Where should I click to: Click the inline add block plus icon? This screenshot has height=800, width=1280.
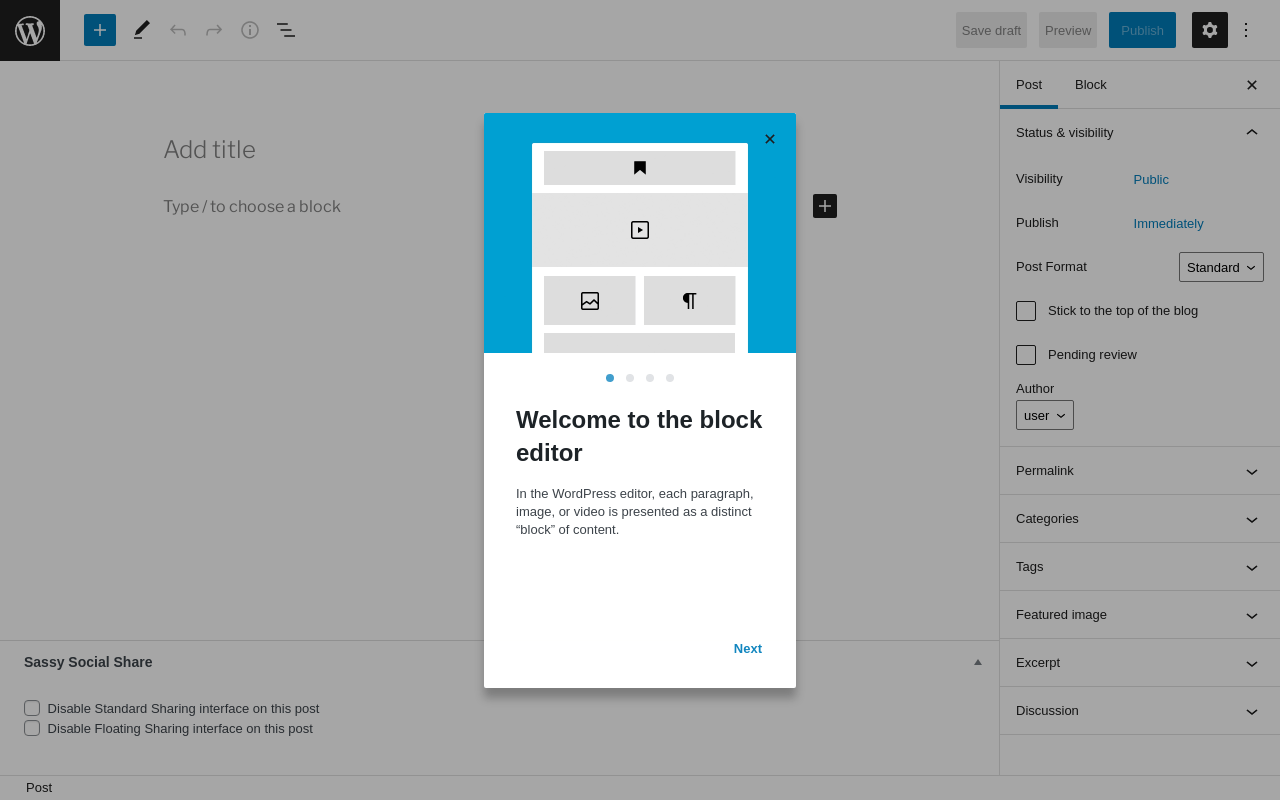pyautogui.click(x=825, y=206)
